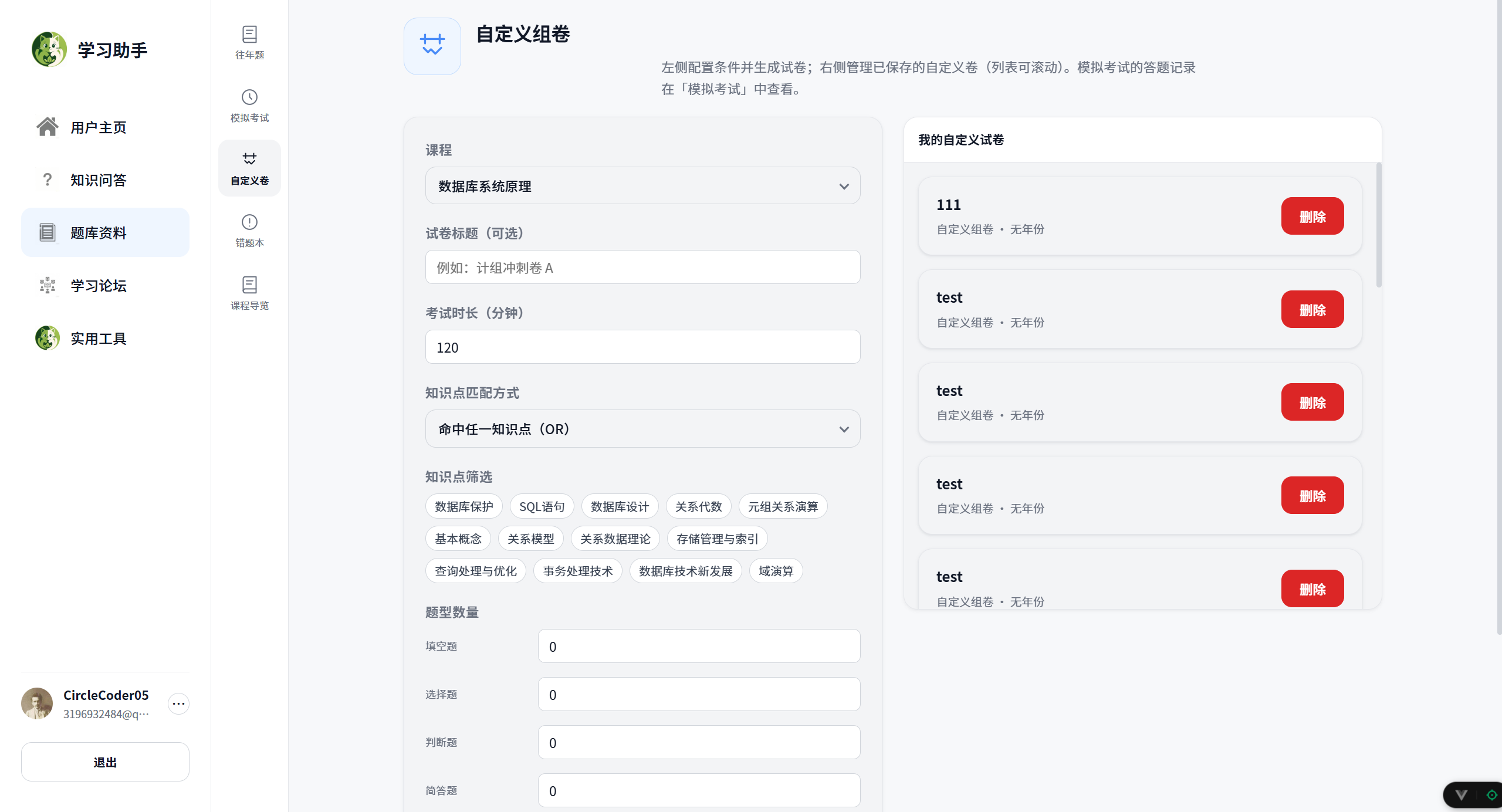Open 往年题 in the secondary sidebar
The height and width of the screenshot is (812, 1502).
click(249, 43)
